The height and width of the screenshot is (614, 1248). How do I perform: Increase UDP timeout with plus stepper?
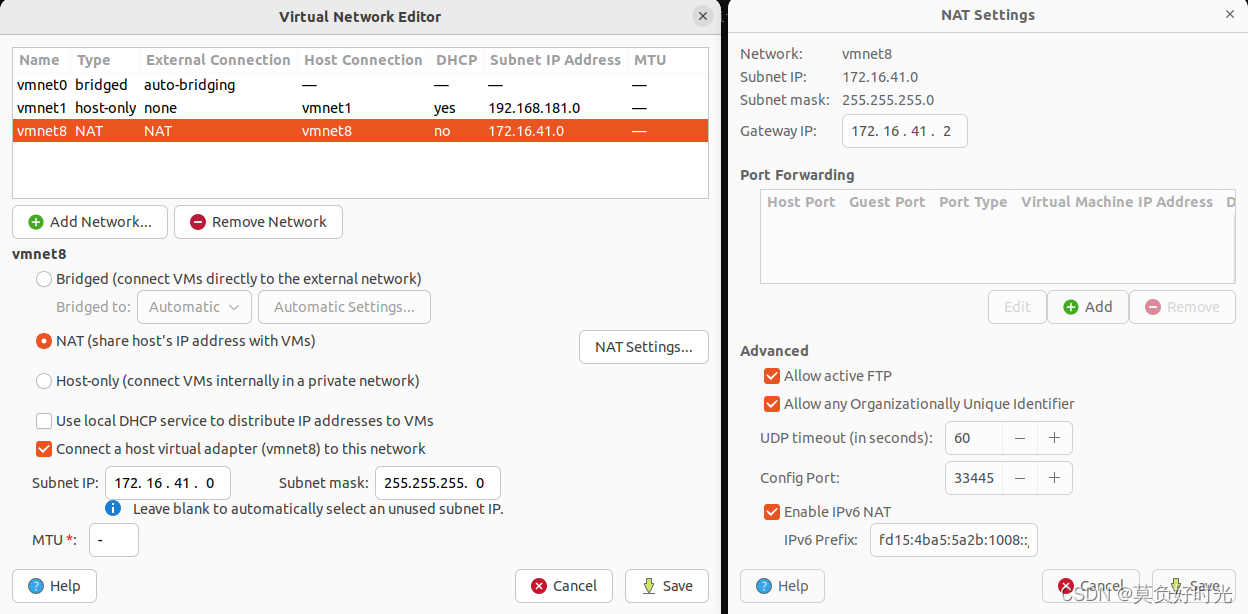click(x=1055, y=437)
